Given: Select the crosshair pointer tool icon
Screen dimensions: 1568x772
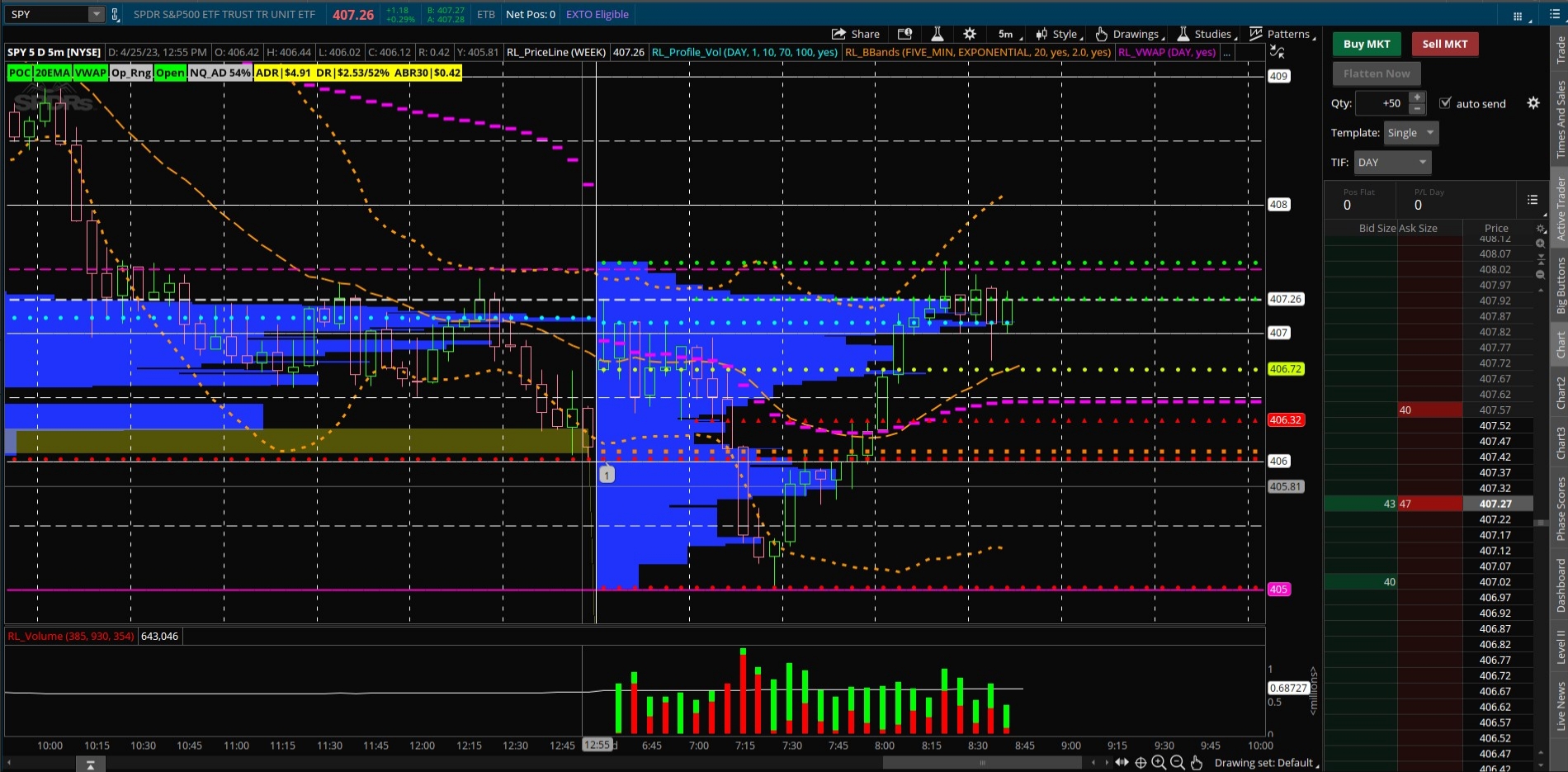Looking at the screenshot, I should (1141, 763).
